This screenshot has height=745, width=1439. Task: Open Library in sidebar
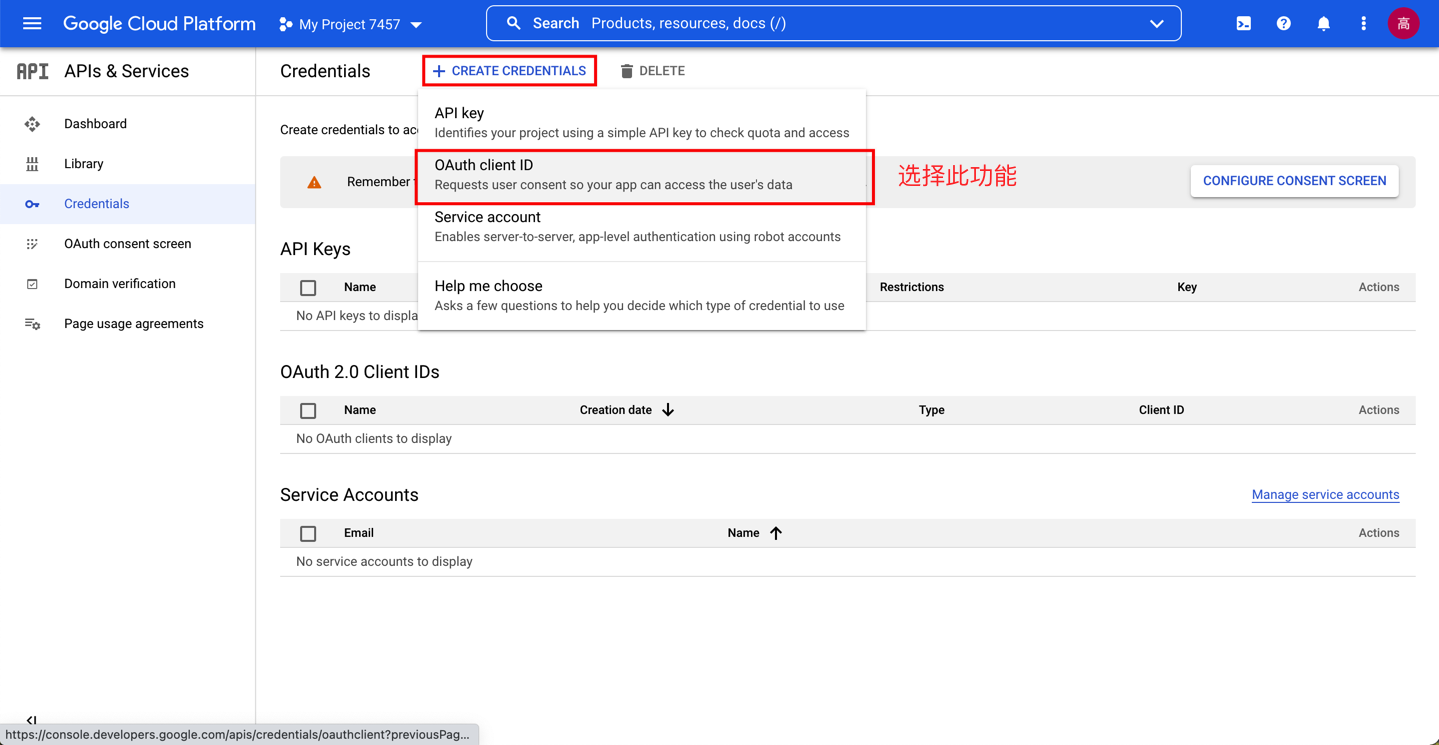click(x=128, y=164)
